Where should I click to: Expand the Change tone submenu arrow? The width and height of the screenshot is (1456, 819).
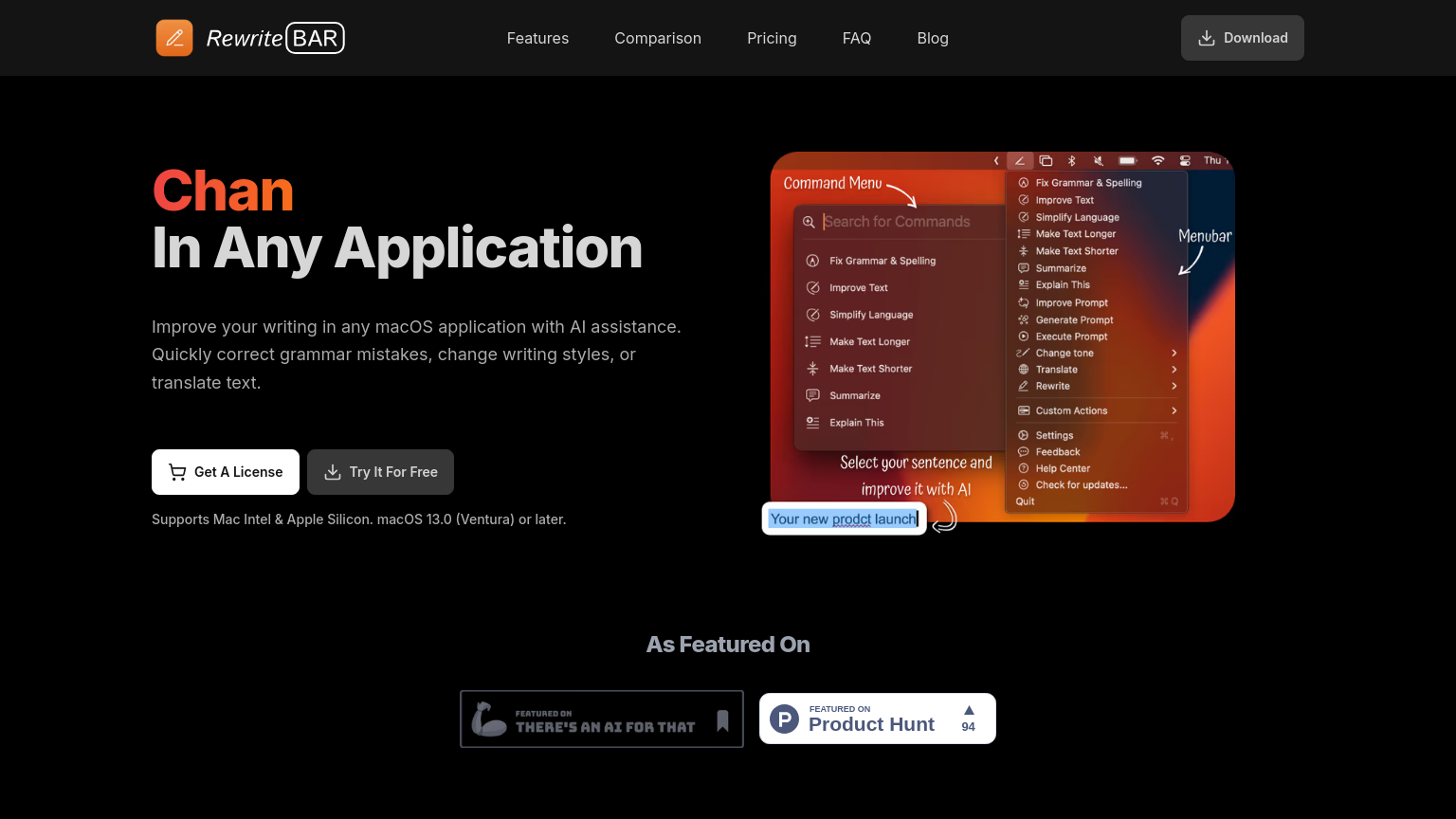pos(1174,353)
